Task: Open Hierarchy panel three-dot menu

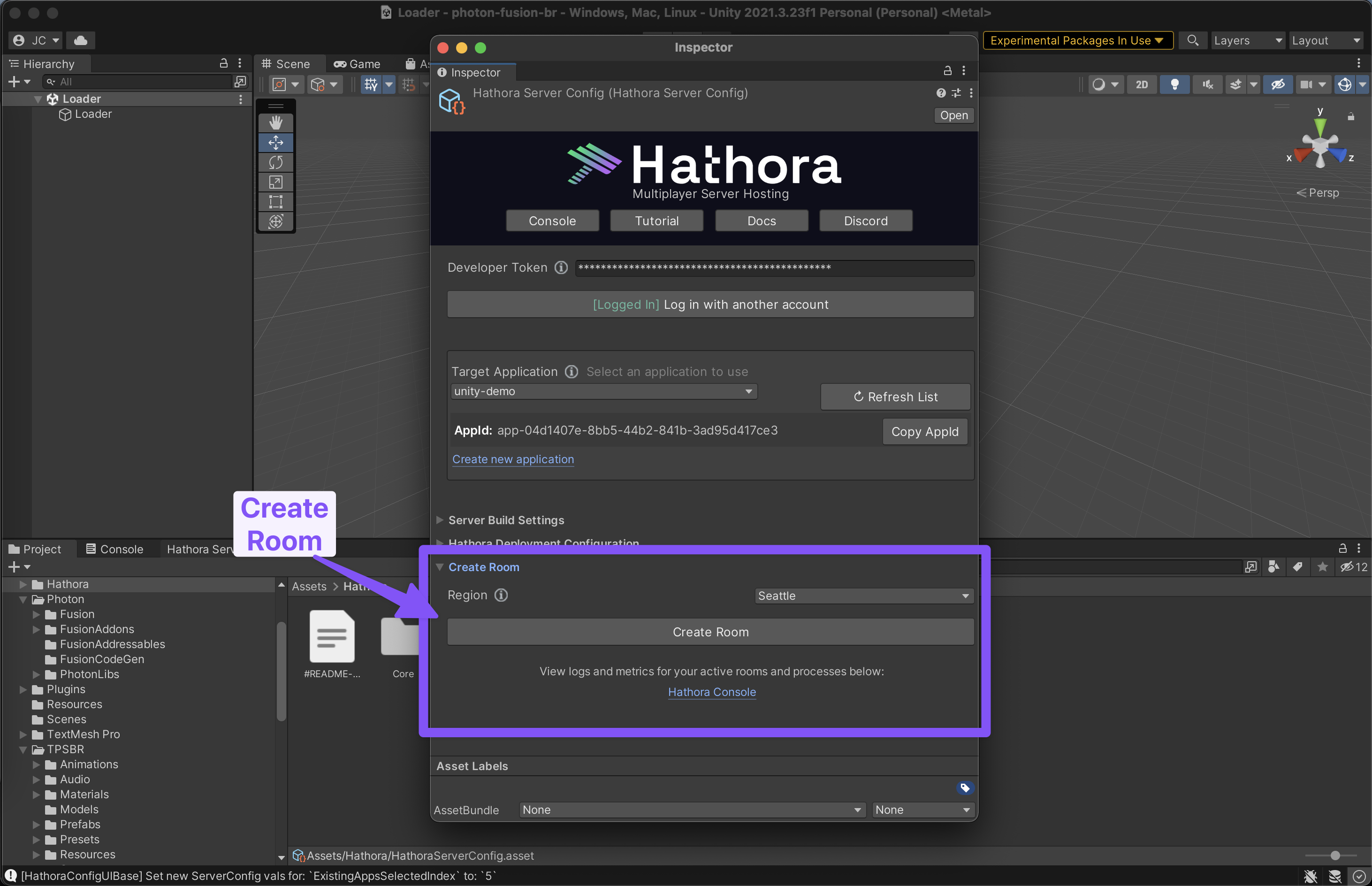Action: [x=240, y=63]
